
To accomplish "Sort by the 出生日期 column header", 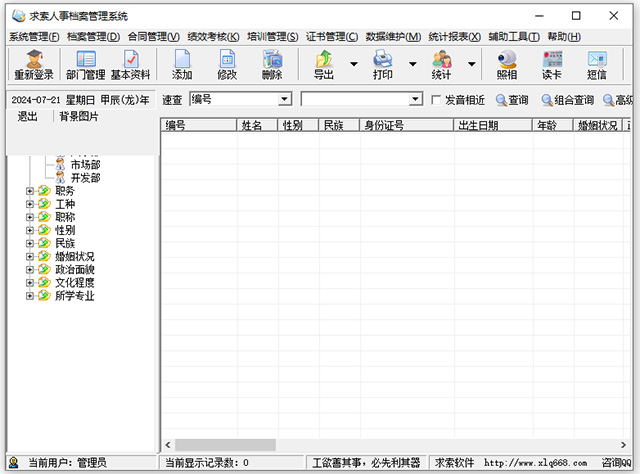I will click(x=493, y=125).
